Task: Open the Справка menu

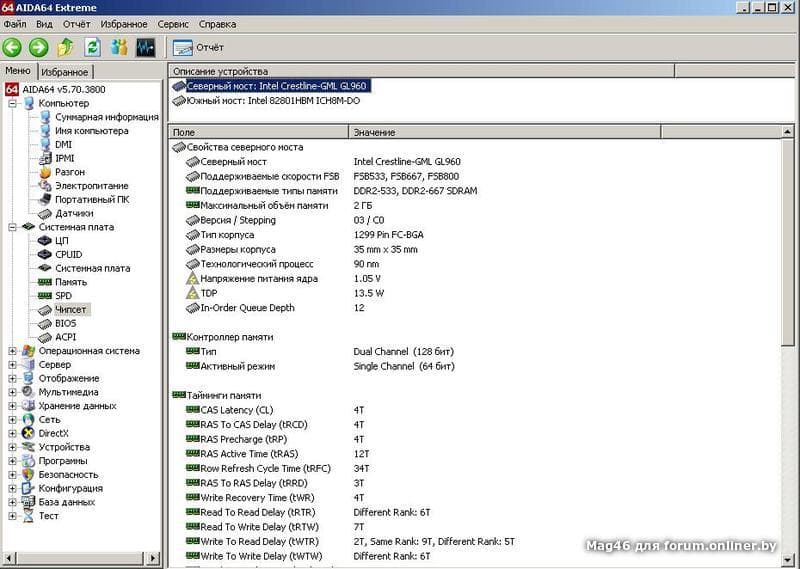Action: (x=217, y=23)
